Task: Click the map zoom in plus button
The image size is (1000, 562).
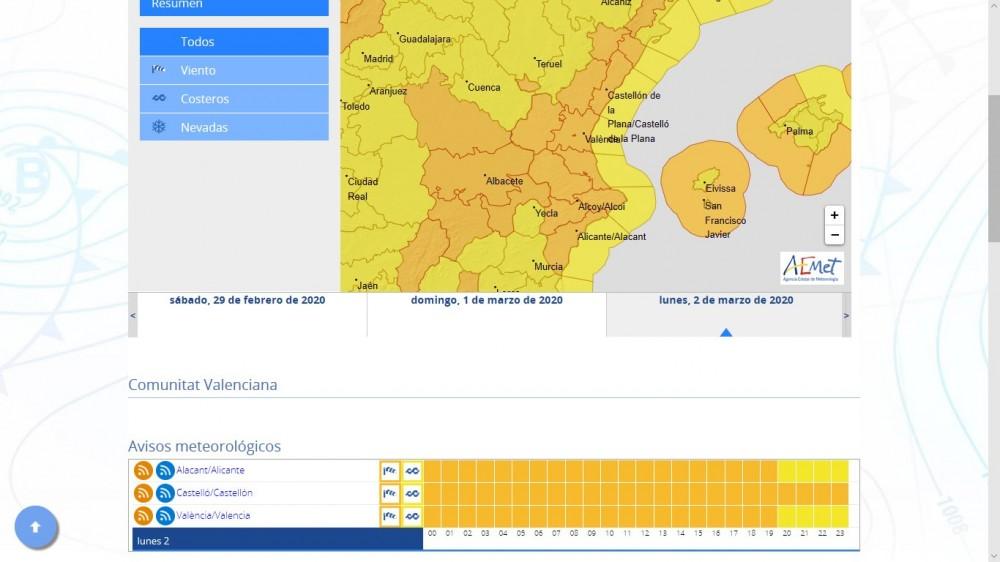Action: tap(834, 215)
